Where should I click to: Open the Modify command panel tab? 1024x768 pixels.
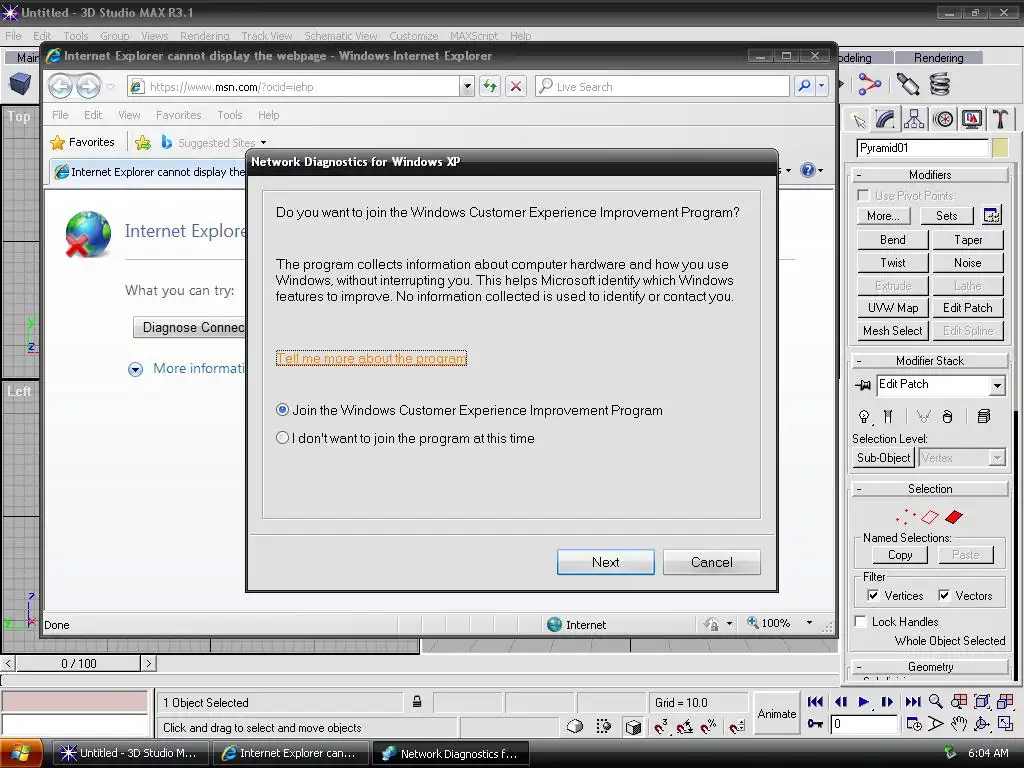click(885, 120)
